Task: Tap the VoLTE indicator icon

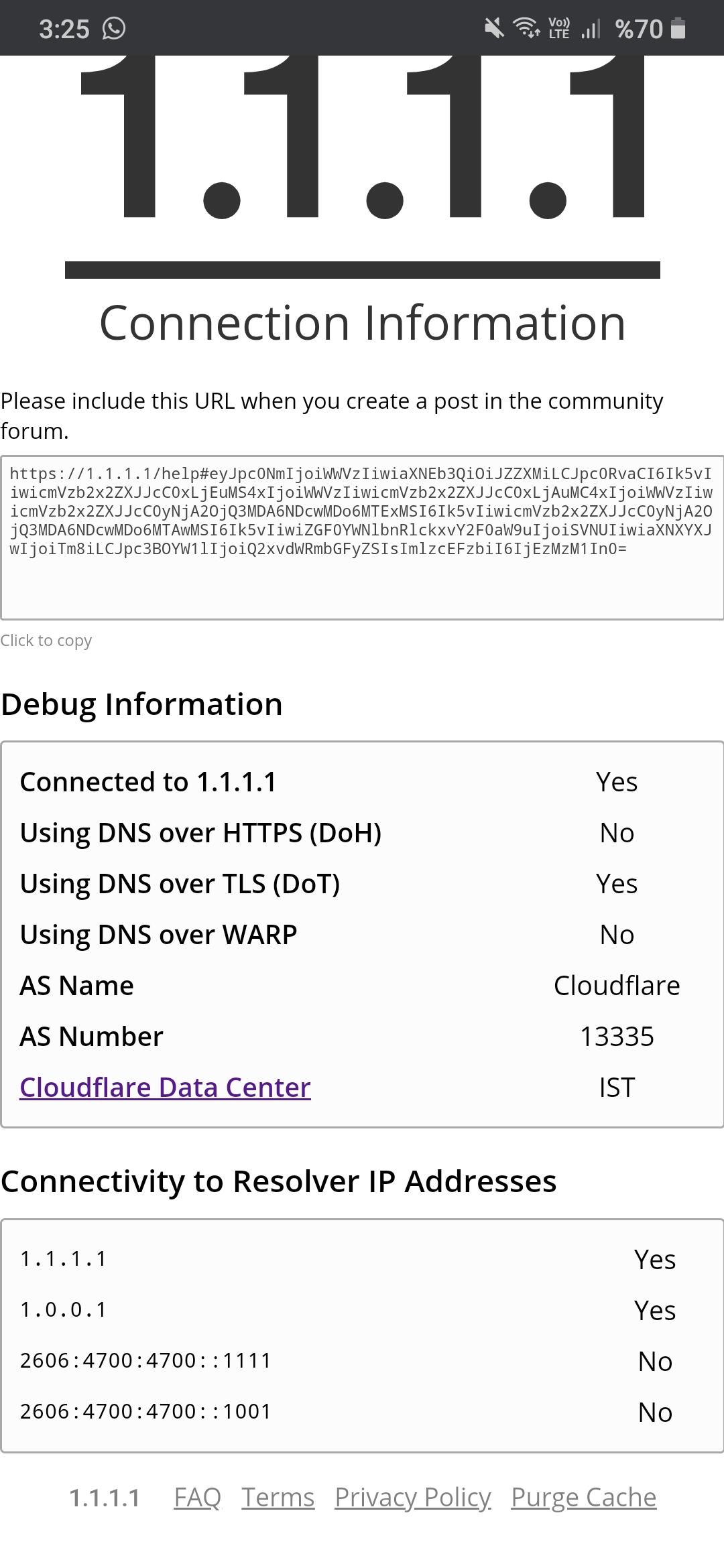Action: tap(559, 28)
